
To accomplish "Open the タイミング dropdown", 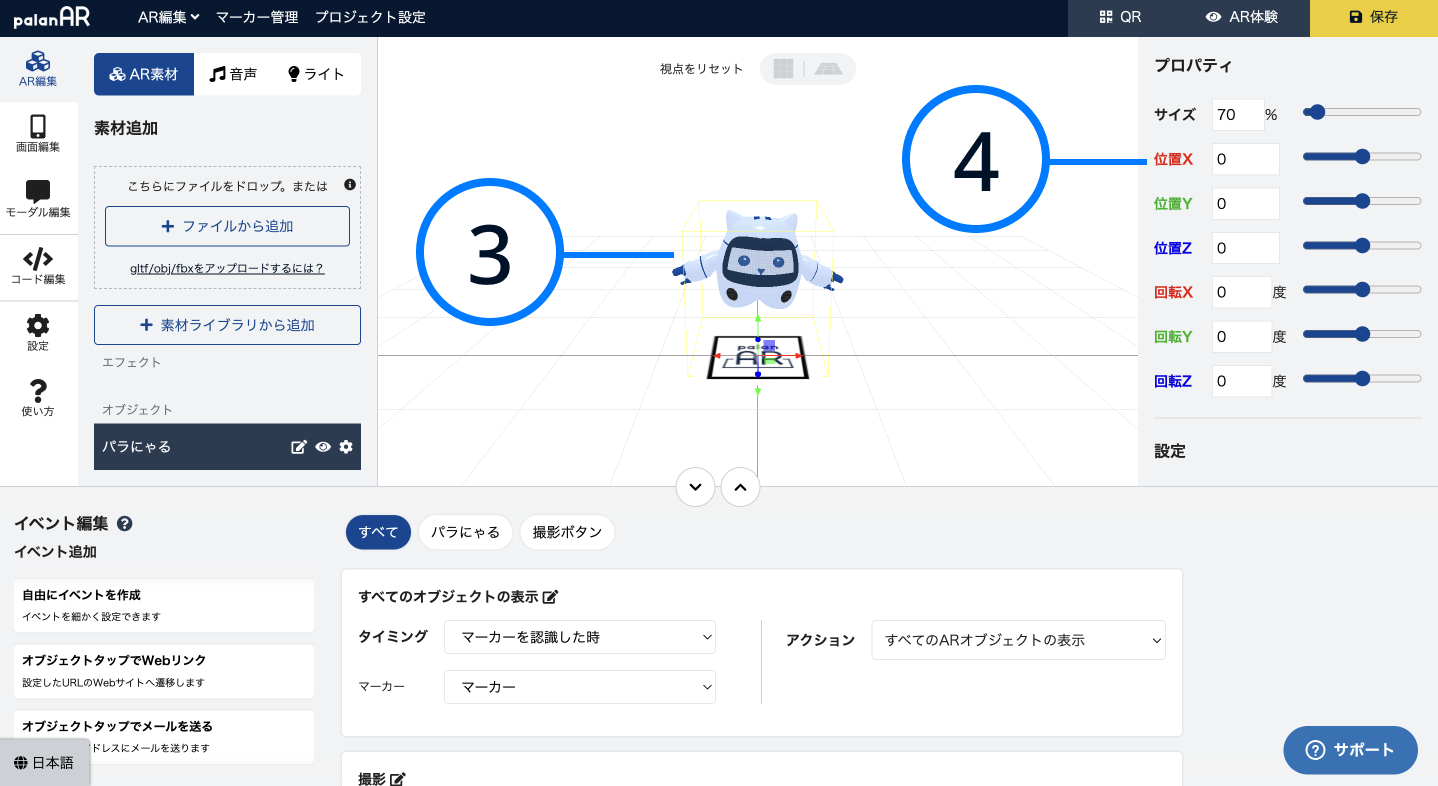I will (x=580, y=637).
